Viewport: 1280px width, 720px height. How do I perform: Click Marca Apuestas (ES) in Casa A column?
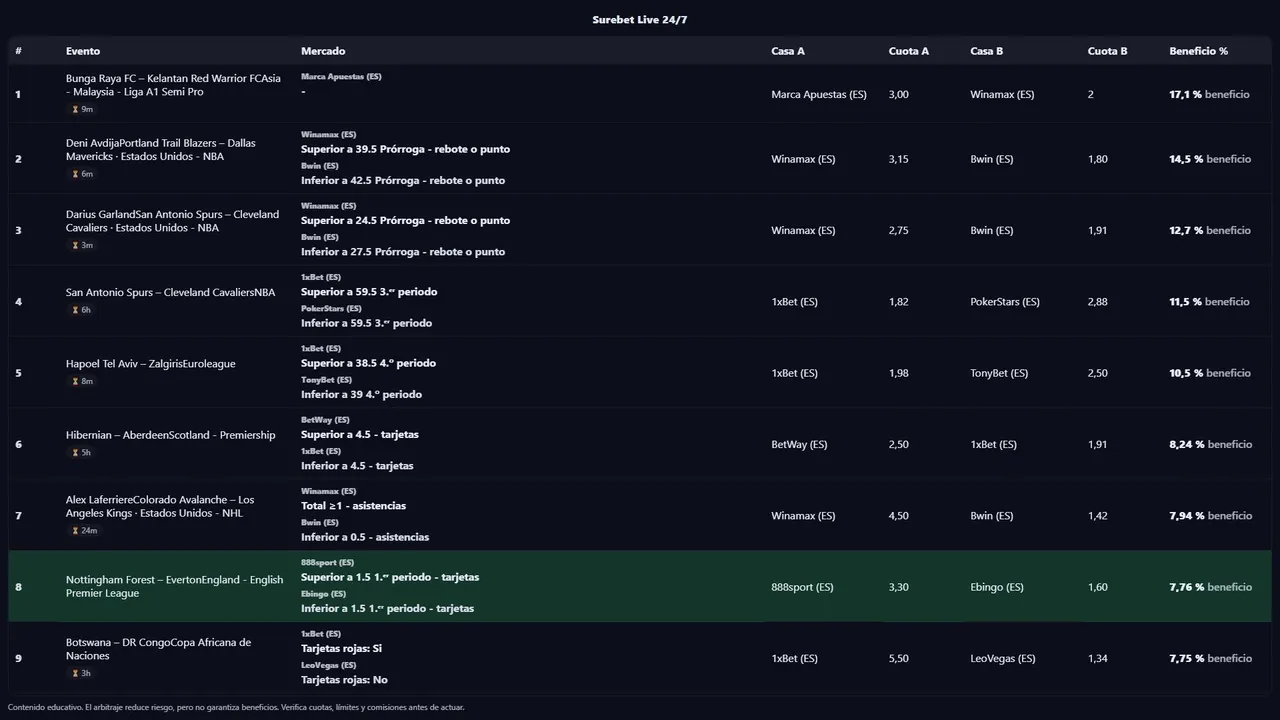pyautogui.click(x=818, y=94)
